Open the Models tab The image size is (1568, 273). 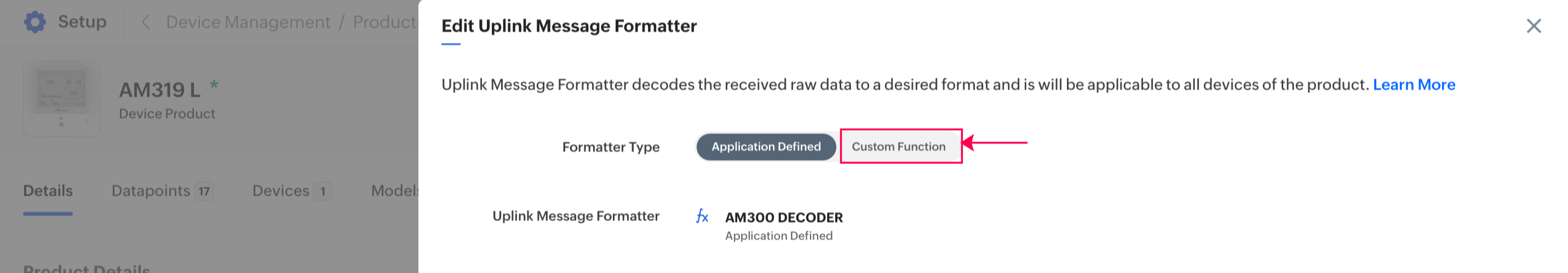(x=394, y=191)
